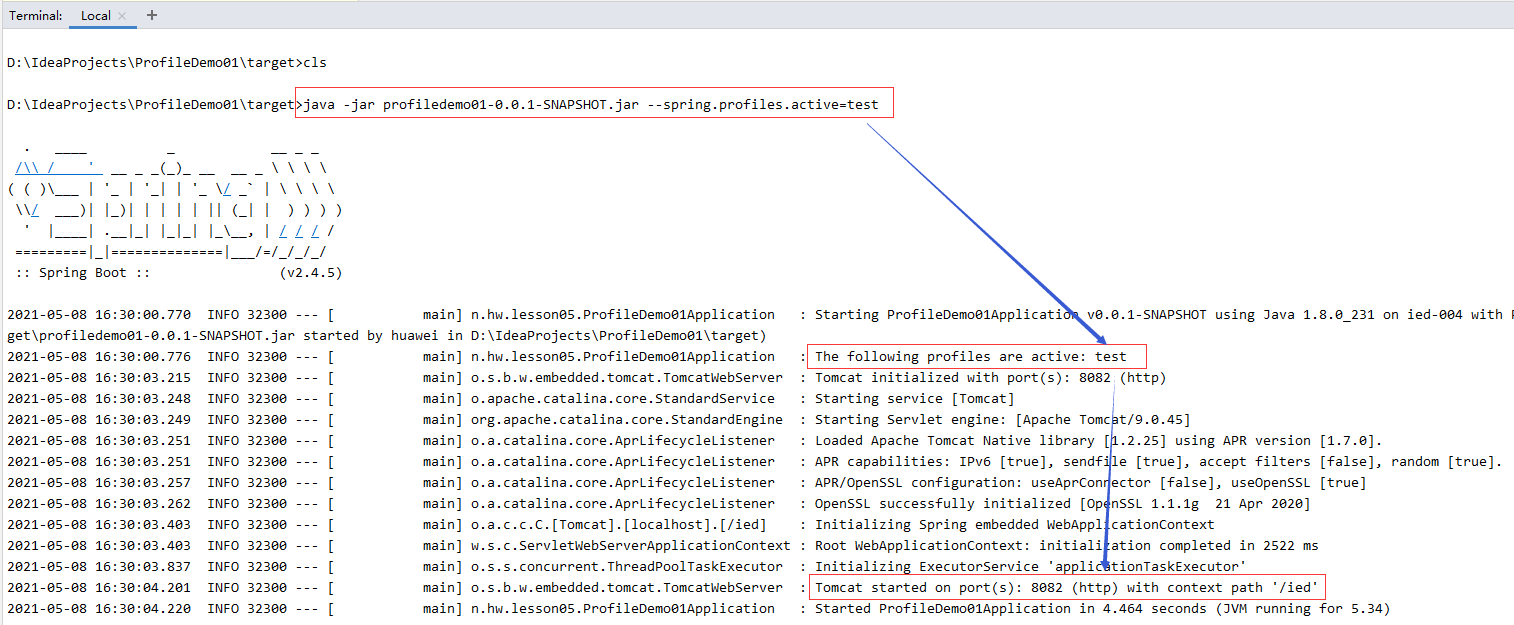
Task: Click the 'APR/OpenSSL configuration' message
Action: click(1091, 482)
